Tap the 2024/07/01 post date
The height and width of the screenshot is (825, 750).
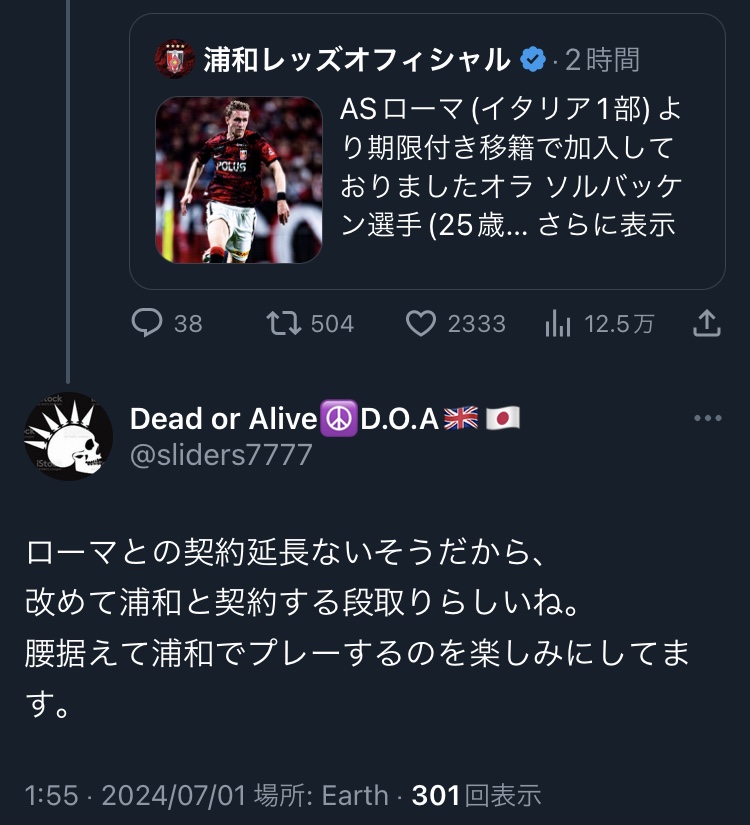[x=172, y=795]
